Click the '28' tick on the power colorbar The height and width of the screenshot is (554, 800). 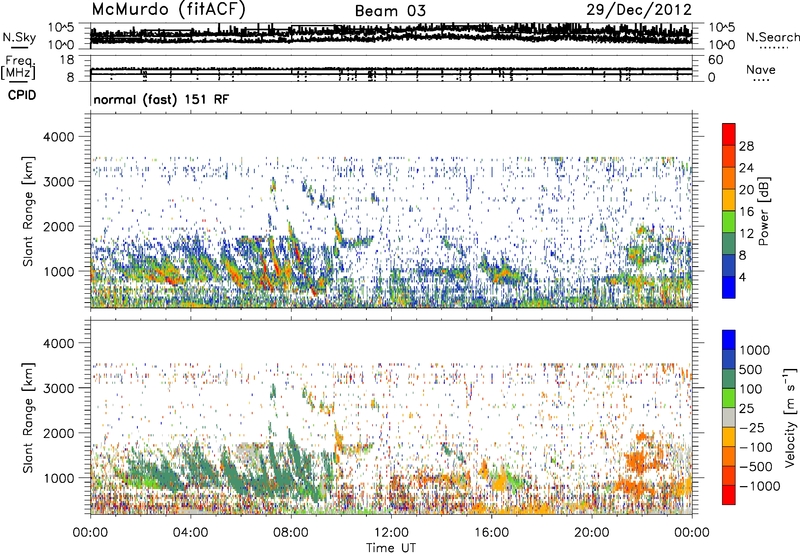(x=746, y=146)
